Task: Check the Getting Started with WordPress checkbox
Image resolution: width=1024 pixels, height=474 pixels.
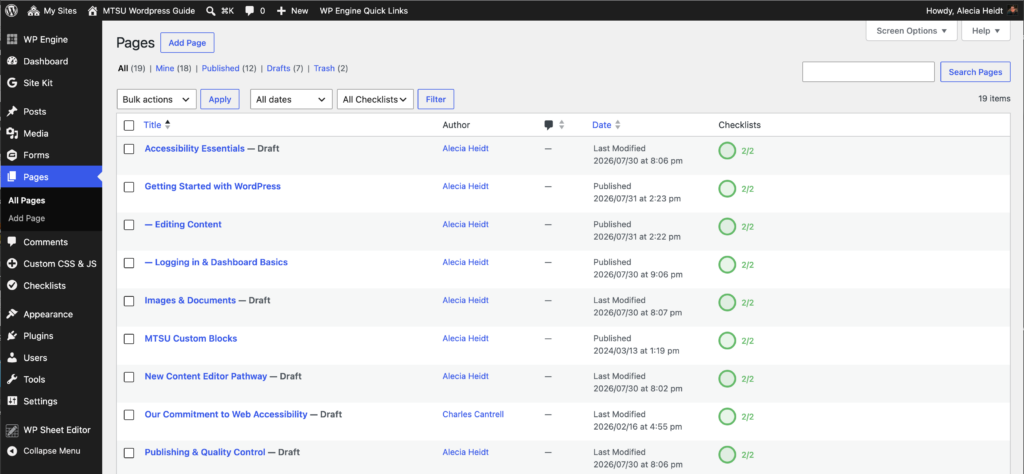Action: pos(129,187)
